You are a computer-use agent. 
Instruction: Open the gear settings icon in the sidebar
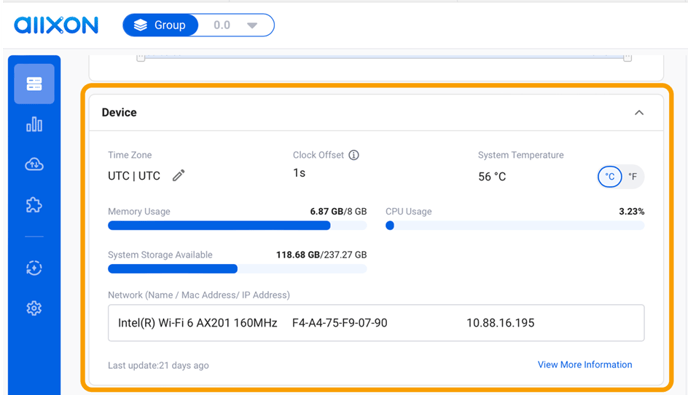[x=34, y=308]
